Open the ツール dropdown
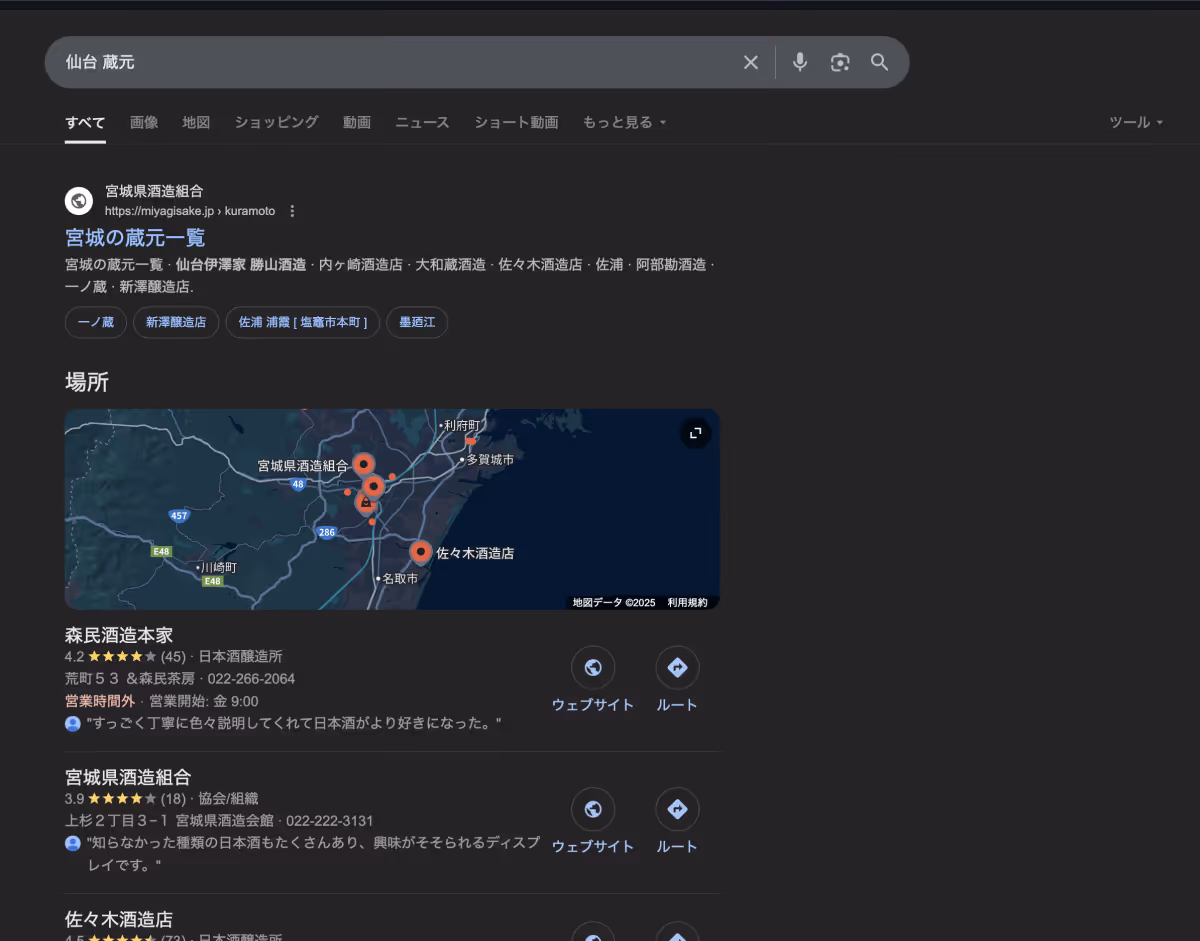Image resolution: width=1200 pixels, height=941 pixels. pyautogui.click(x=1136, y=122)
